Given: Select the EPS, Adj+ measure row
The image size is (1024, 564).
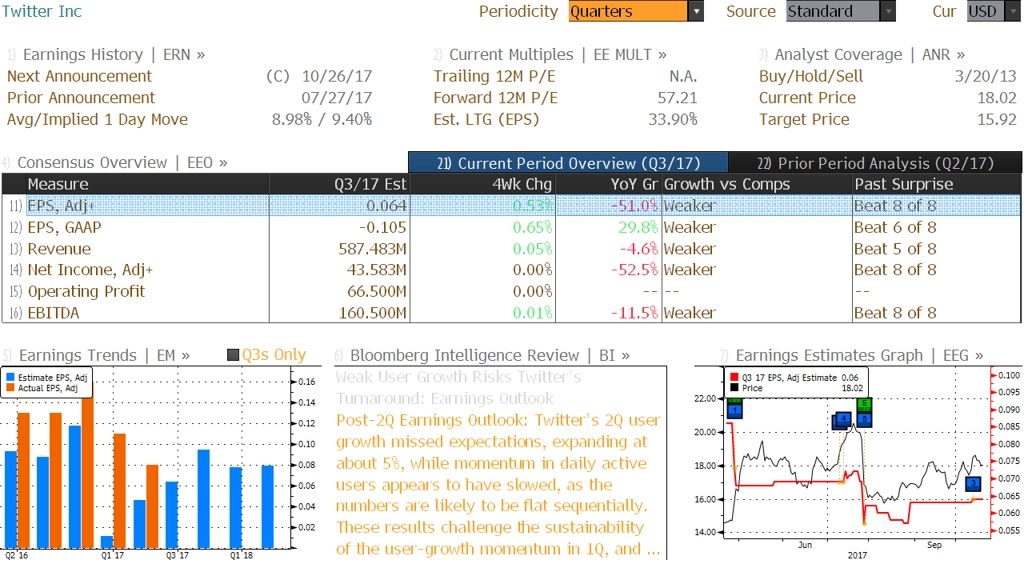Looking at the screenshot, I should pyautogui.click(x=511, y=206).
